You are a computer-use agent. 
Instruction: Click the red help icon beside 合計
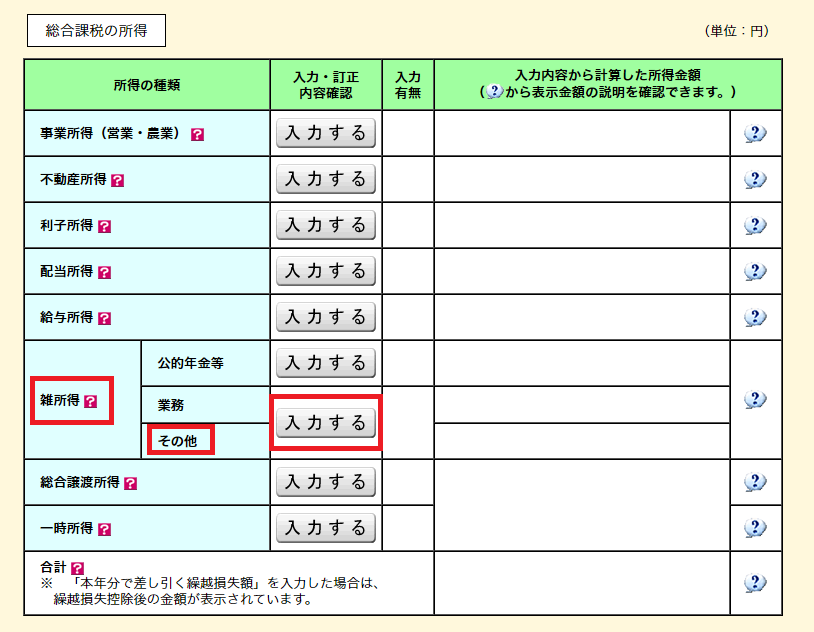78,568
